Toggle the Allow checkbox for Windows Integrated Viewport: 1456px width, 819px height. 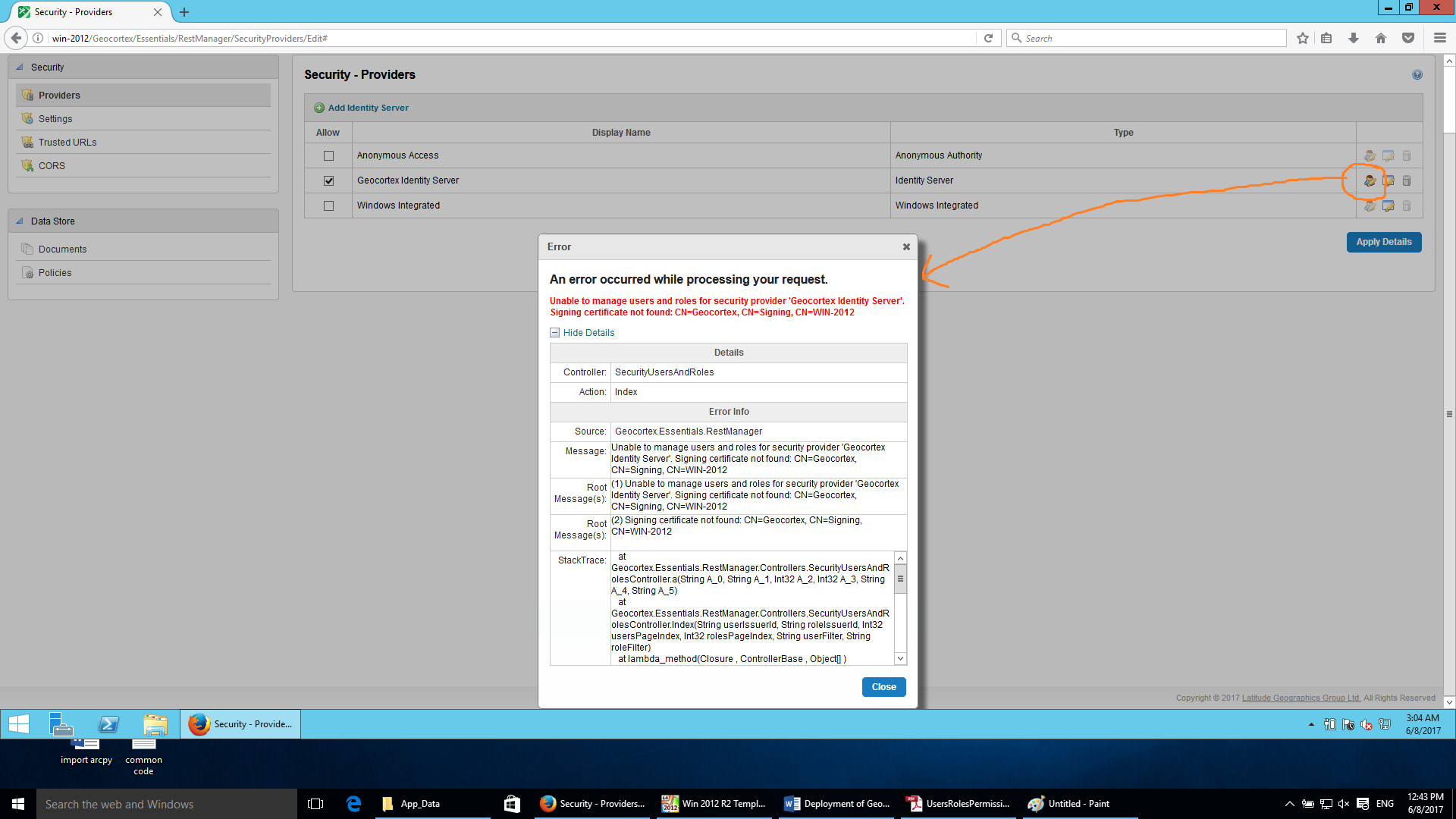coord(328,206)
